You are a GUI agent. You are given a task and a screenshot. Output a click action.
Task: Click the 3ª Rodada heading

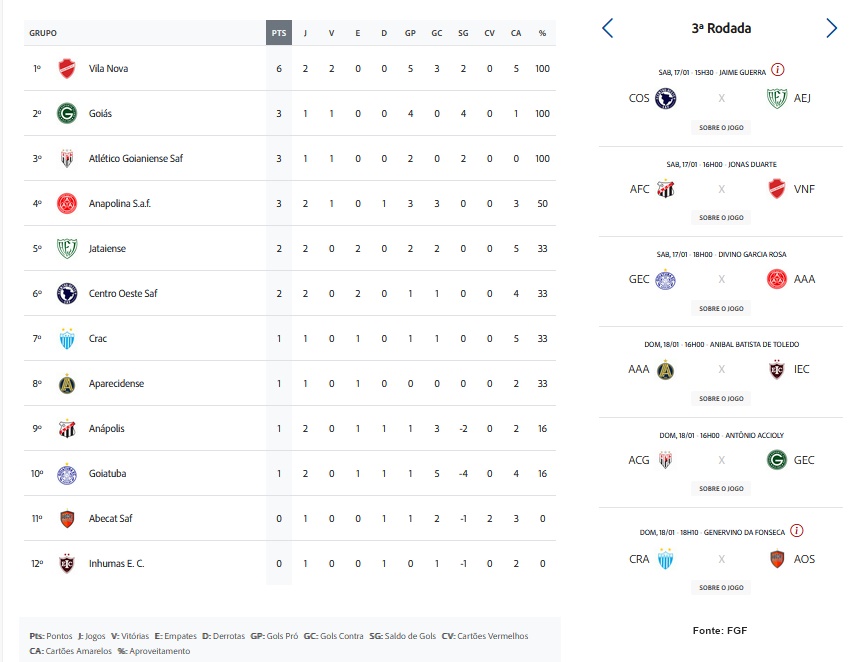(x=721, y=28)
